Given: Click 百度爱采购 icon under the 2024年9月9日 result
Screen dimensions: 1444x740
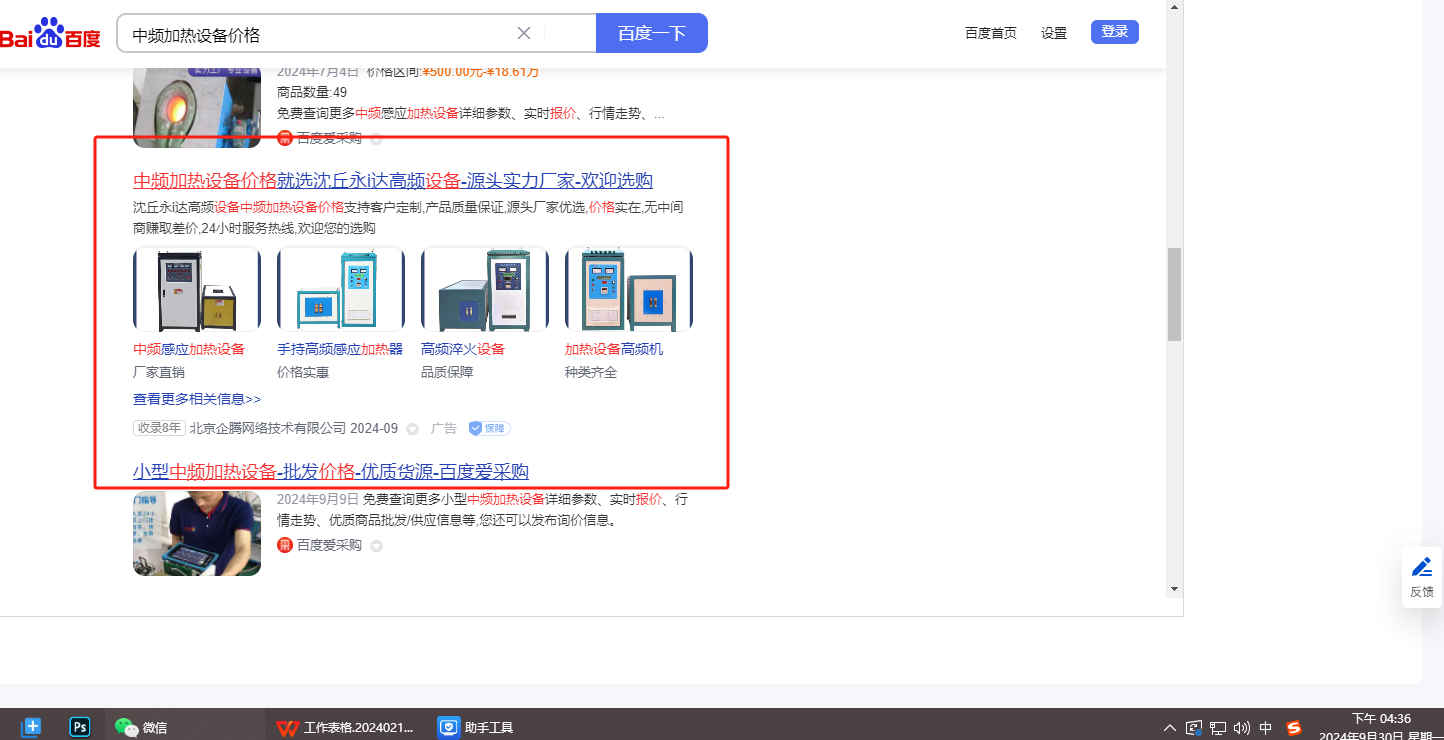Looking at the screenshot, I should tap(285, 545).
